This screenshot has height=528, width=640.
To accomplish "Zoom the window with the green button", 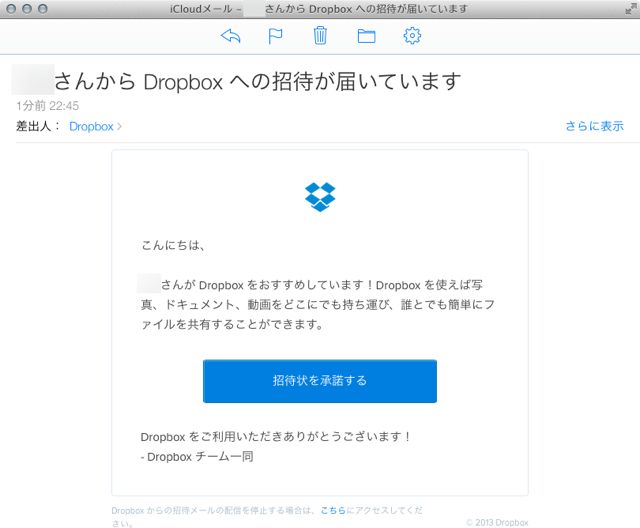I will coord(42,9).
